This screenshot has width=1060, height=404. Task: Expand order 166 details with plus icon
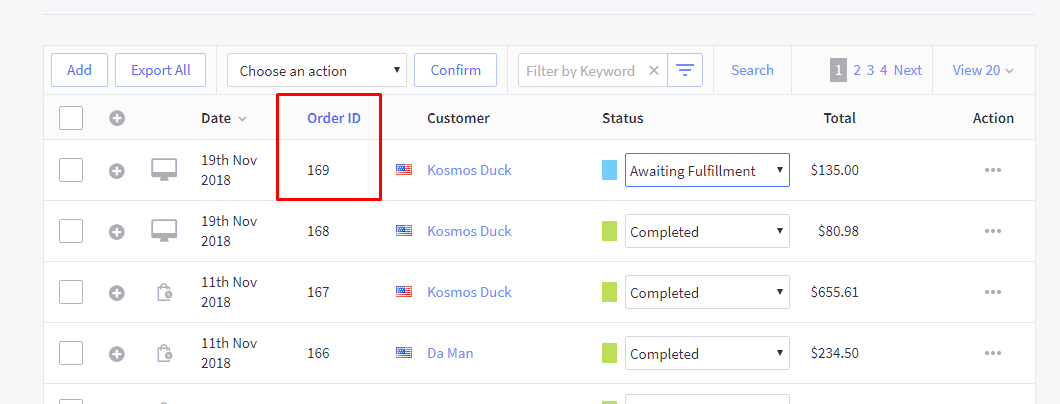coord(117,353)
